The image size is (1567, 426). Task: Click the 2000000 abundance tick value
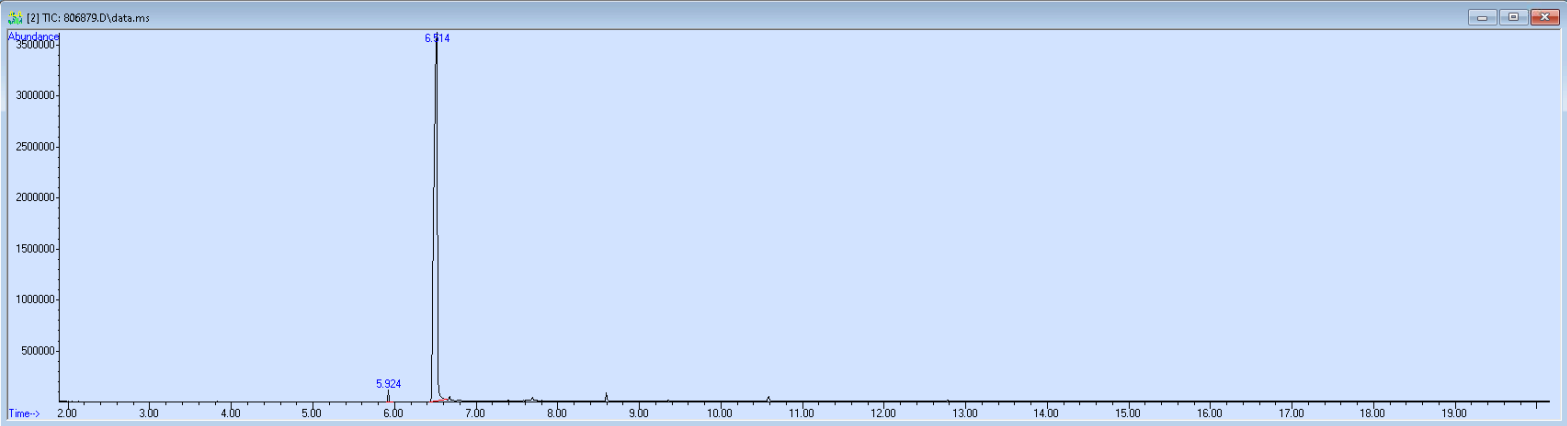coord(35,198)
